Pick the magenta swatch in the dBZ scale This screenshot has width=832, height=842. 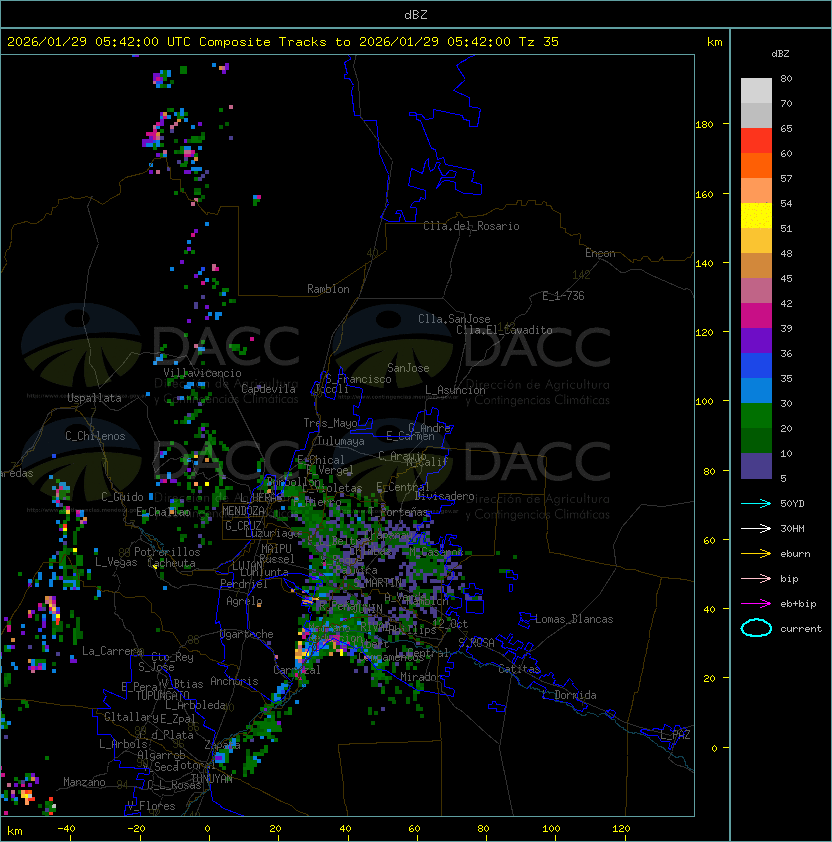tap(756, 316)
